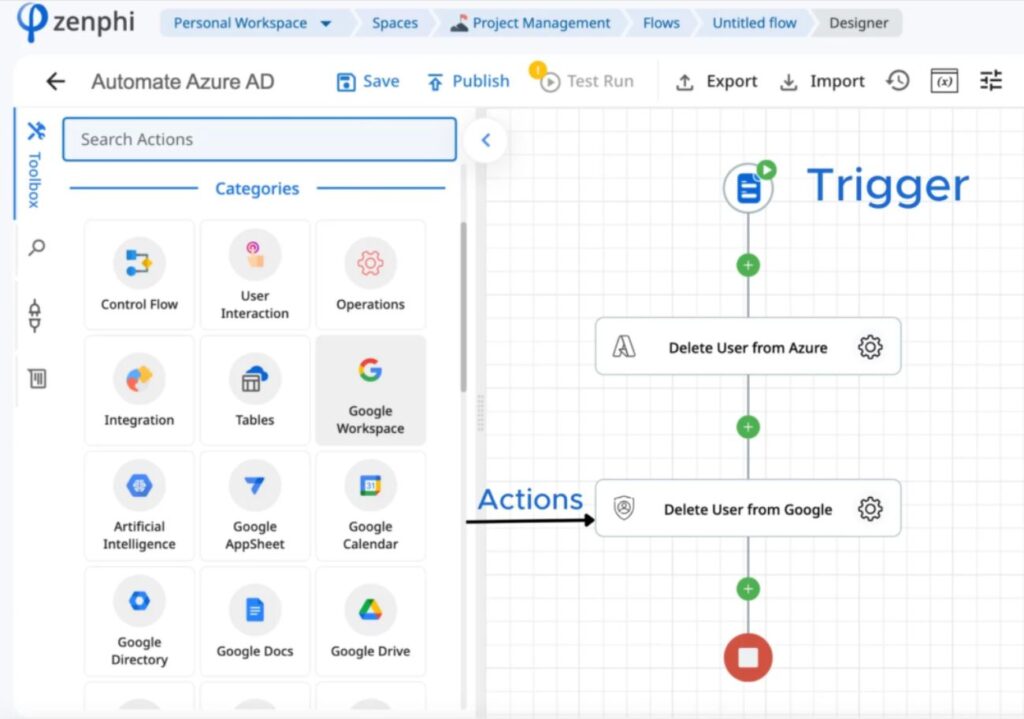1024x719 pixels.
Task: Go to Spaces breadcrumb
Action: 394,24
